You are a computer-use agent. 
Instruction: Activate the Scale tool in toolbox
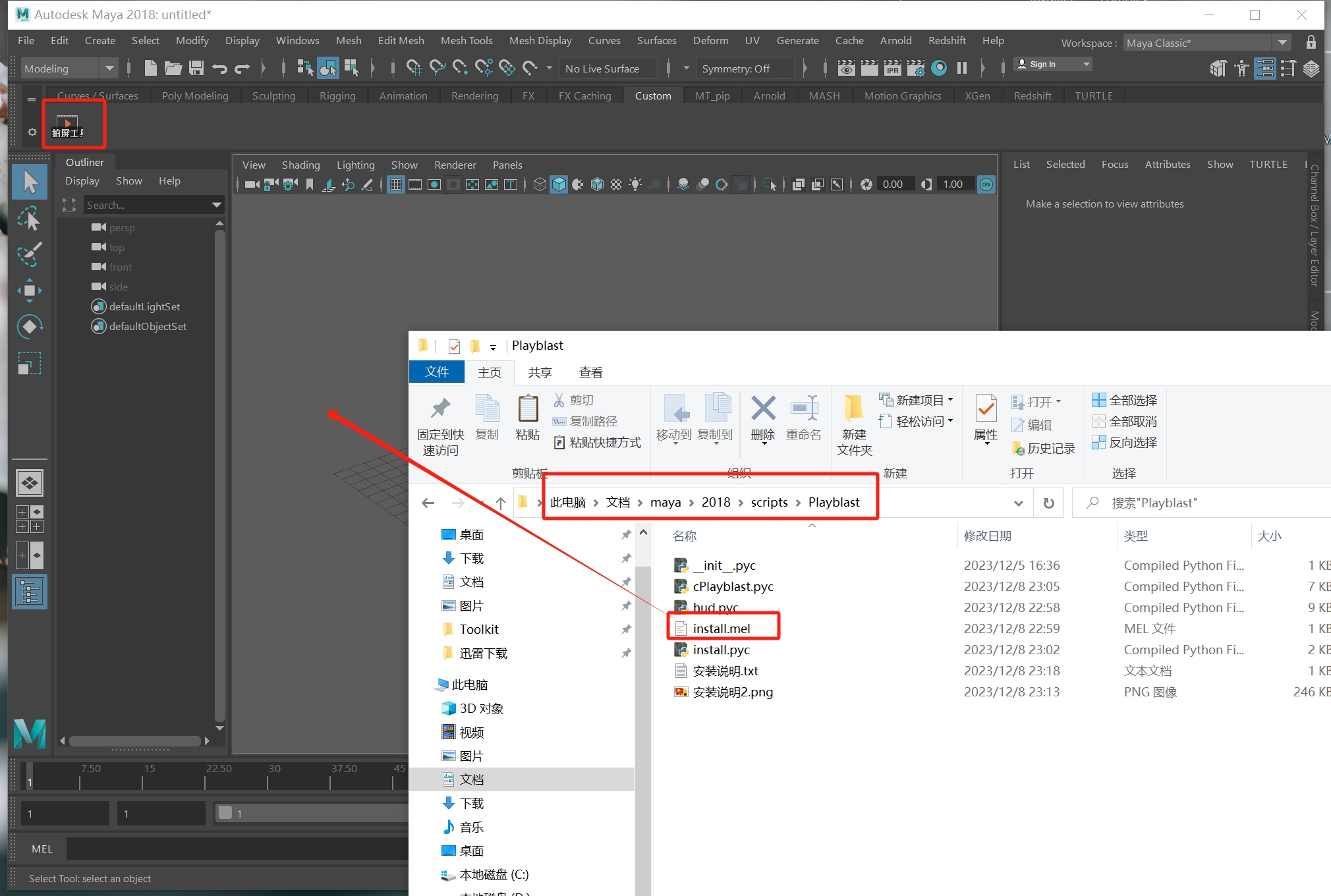[30, 363]
